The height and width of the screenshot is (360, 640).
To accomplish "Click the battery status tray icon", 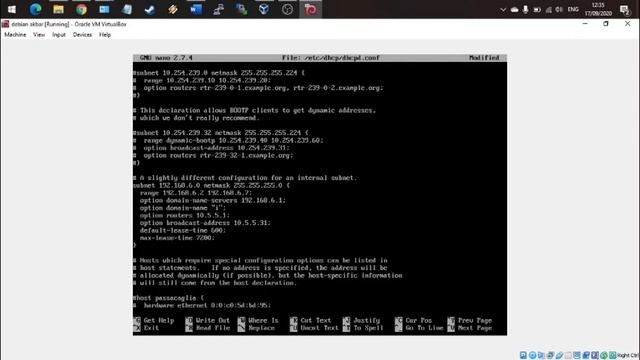I will click(537, 9).
